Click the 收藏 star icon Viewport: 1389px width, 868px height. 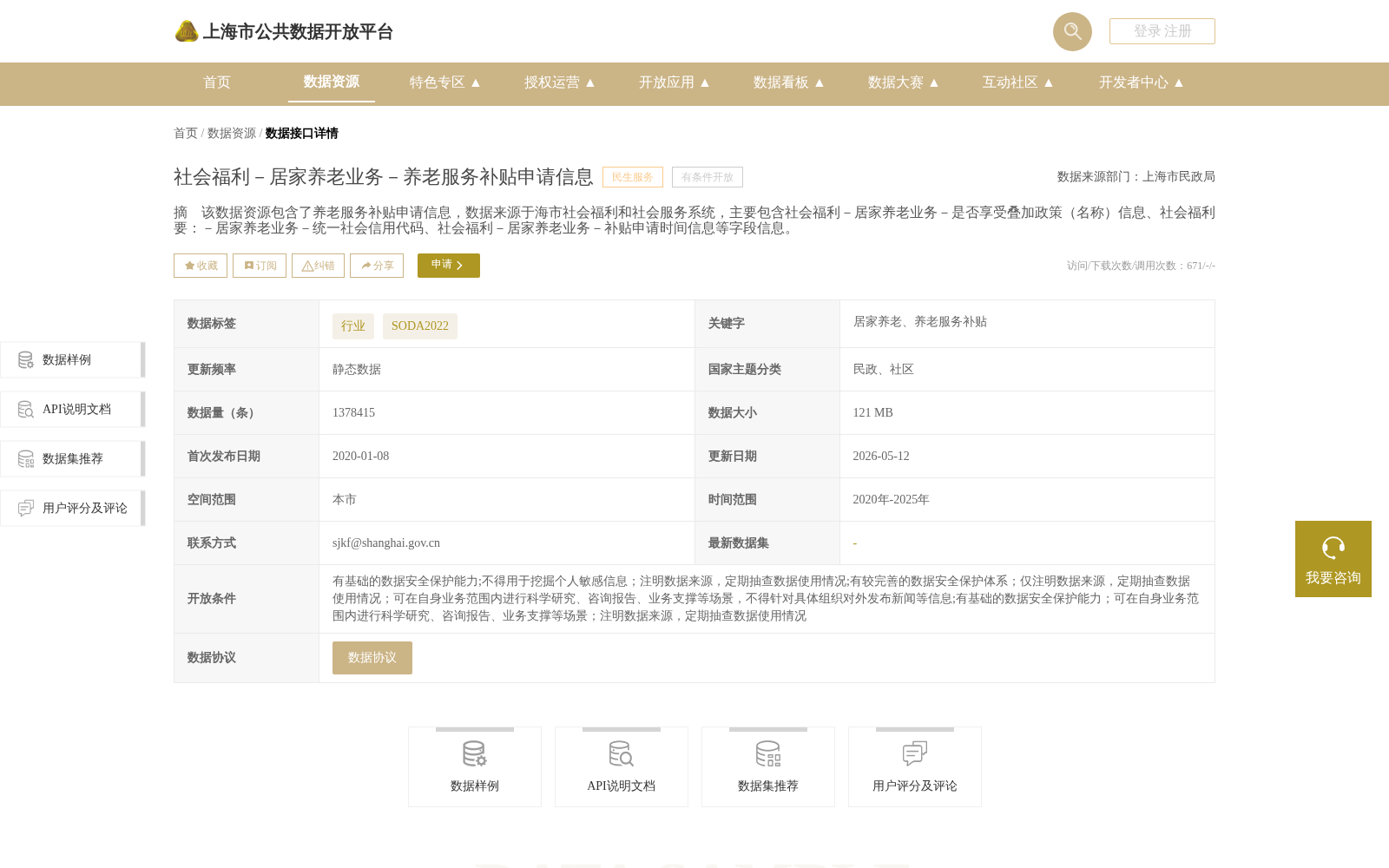click(189, 266)
